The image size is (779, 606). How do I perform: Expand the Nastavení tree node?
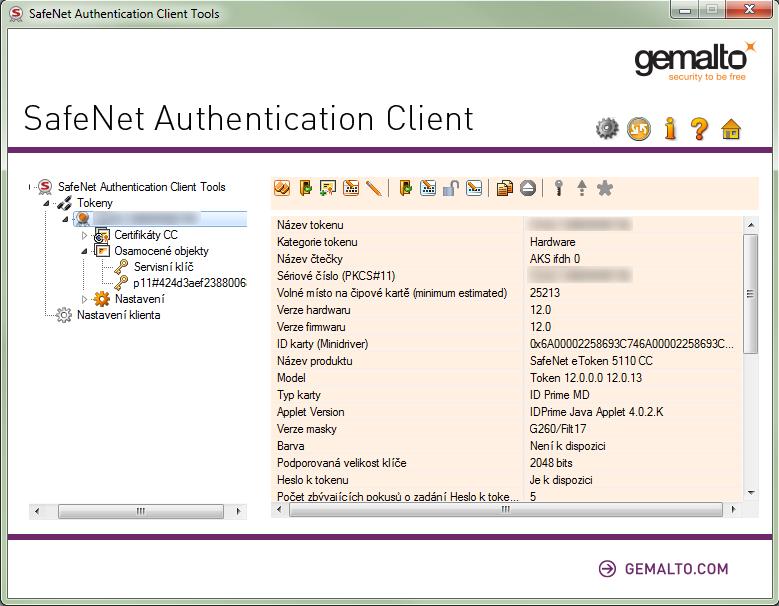[x=84, y=299]
